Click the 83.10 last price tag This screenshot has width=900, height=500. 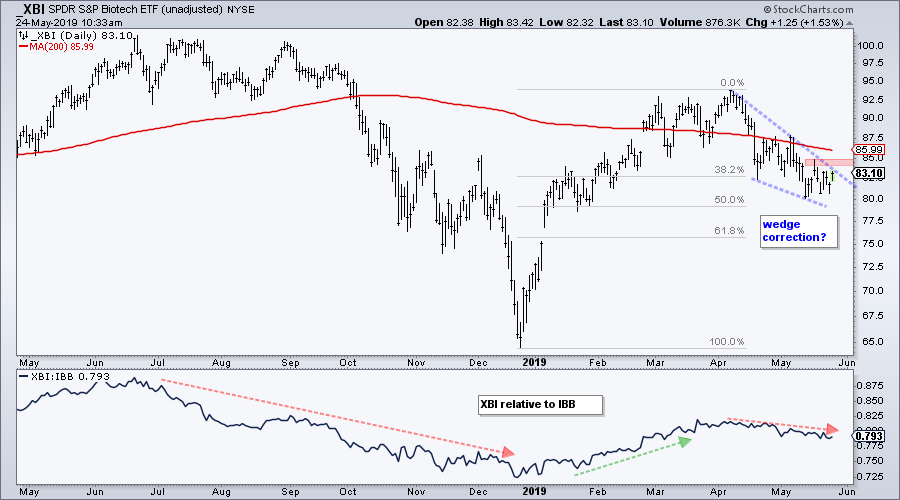point(868,173)
